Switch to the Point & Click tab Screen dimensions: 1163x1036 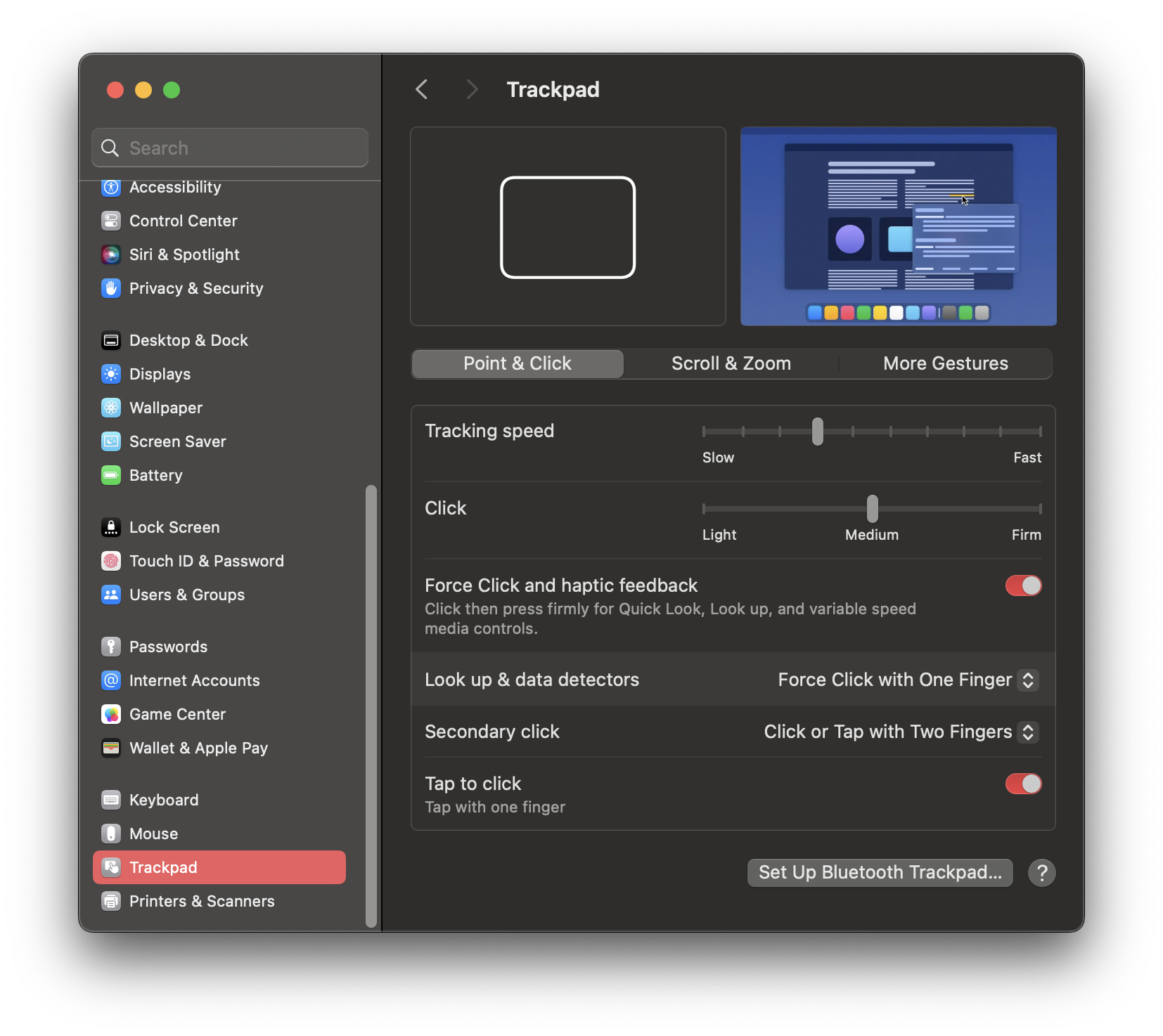pyautogui.click(x=518, y=363)
